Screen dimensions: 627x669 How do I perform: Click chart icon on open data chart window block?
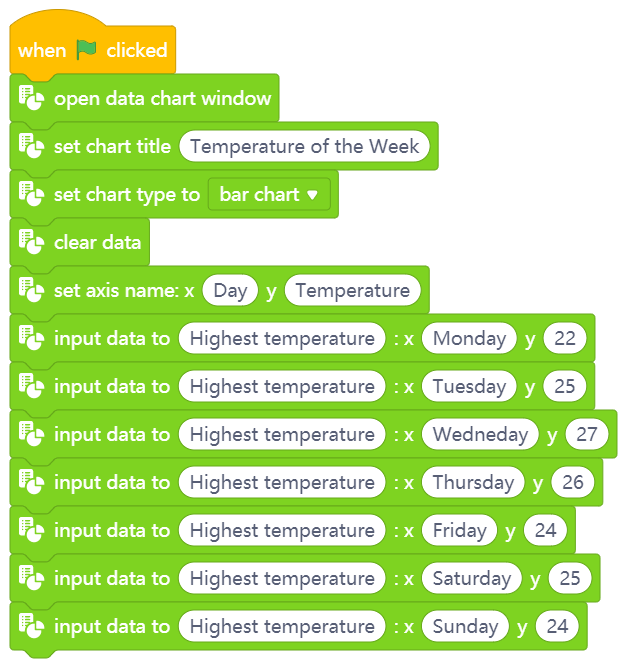[31, 98]
